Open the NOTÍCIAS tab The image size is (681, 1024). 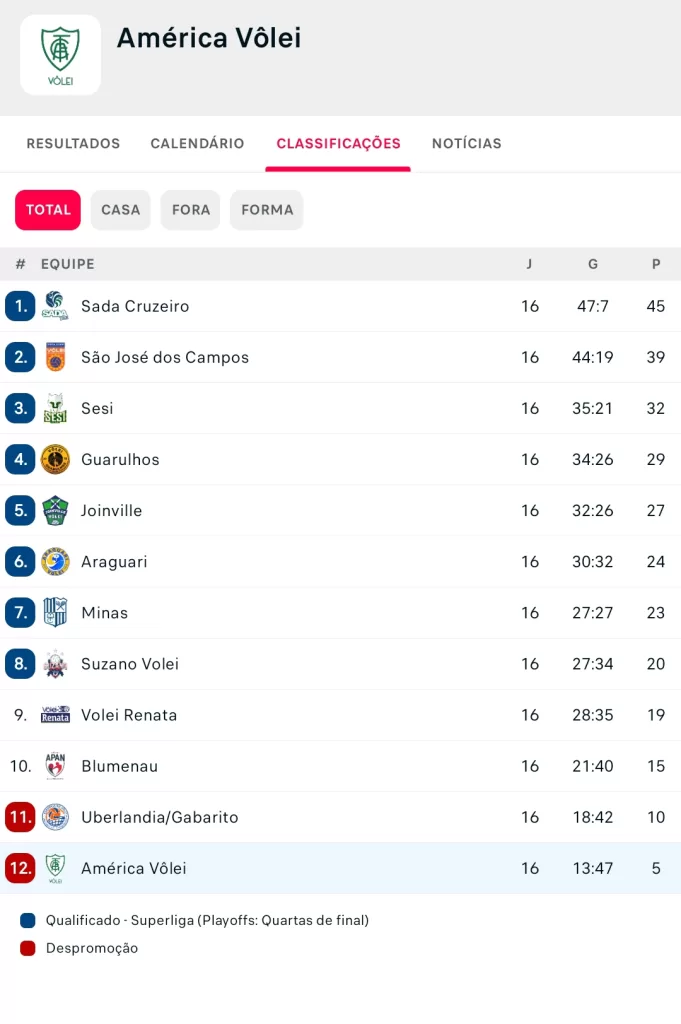[467, 144]
